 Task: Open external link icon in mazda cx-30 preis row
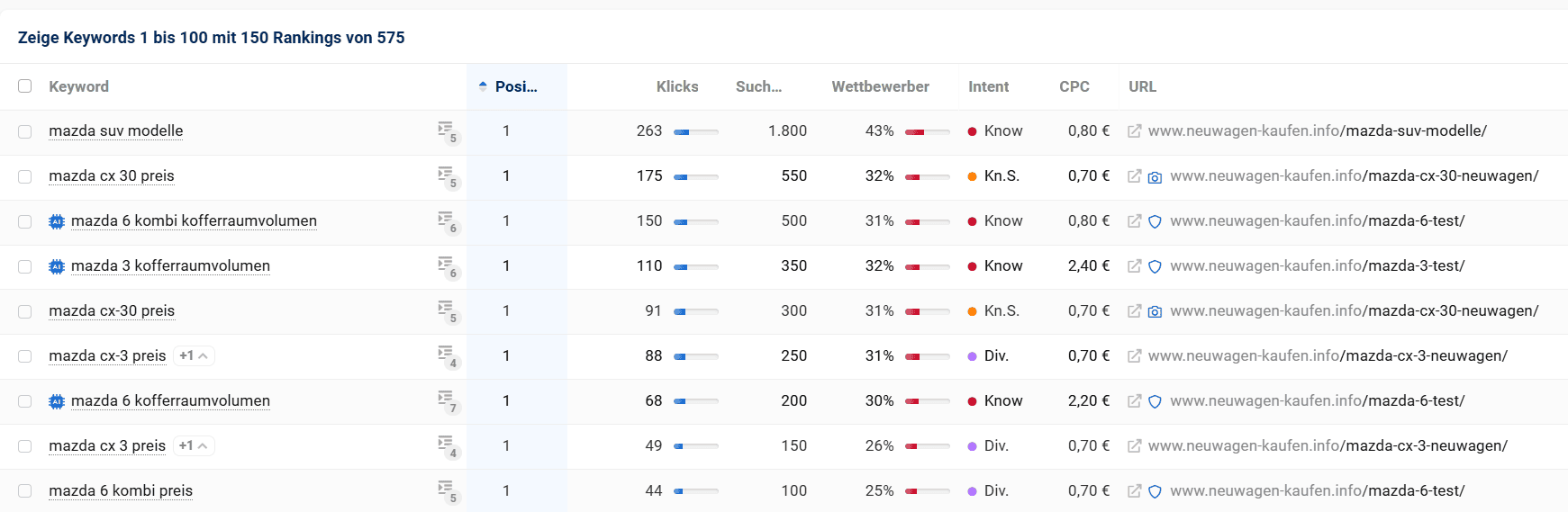click(1135, 311)
